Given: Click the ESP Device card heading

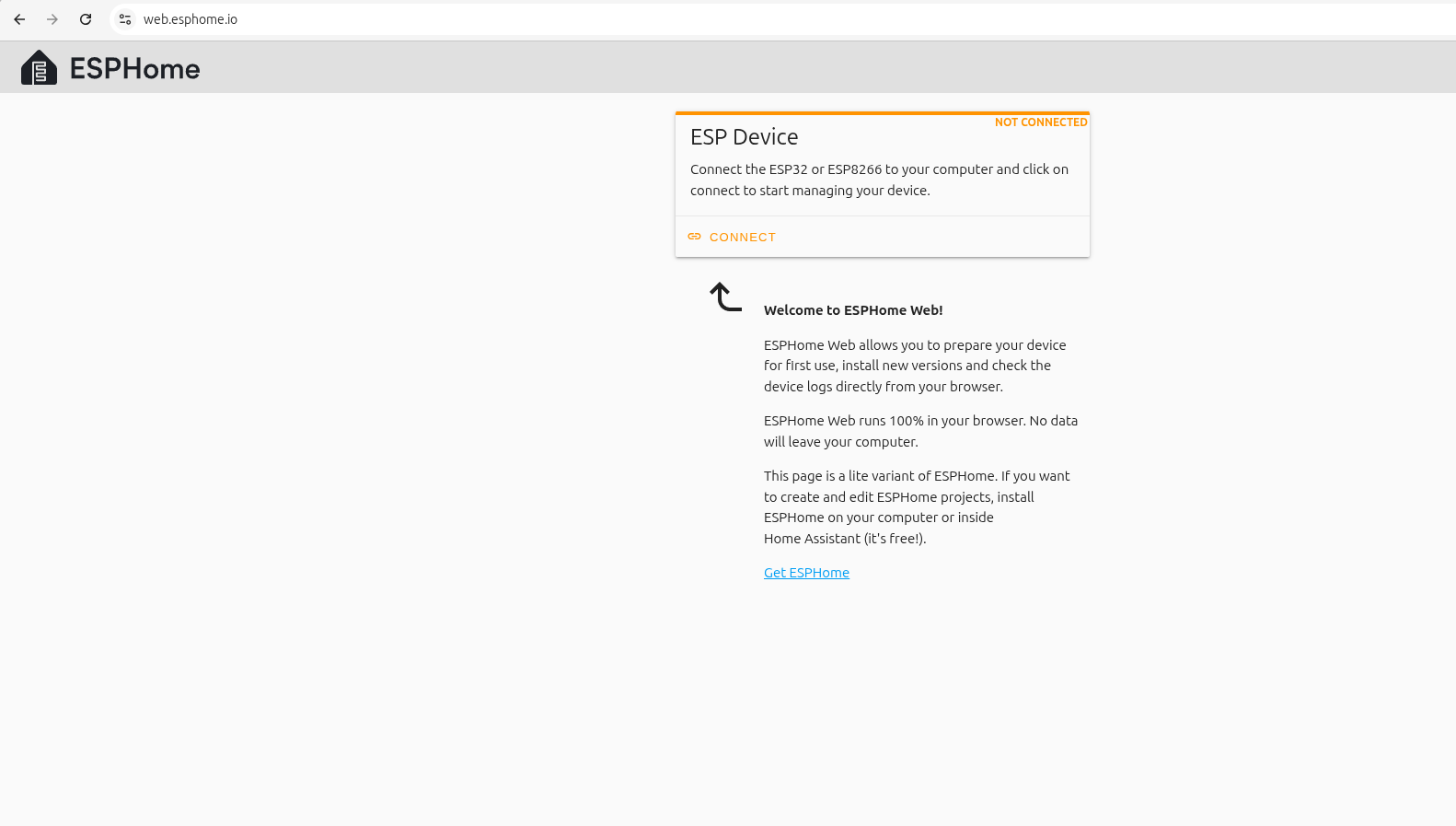Looking at the screenshot, I should click(744, 137).
